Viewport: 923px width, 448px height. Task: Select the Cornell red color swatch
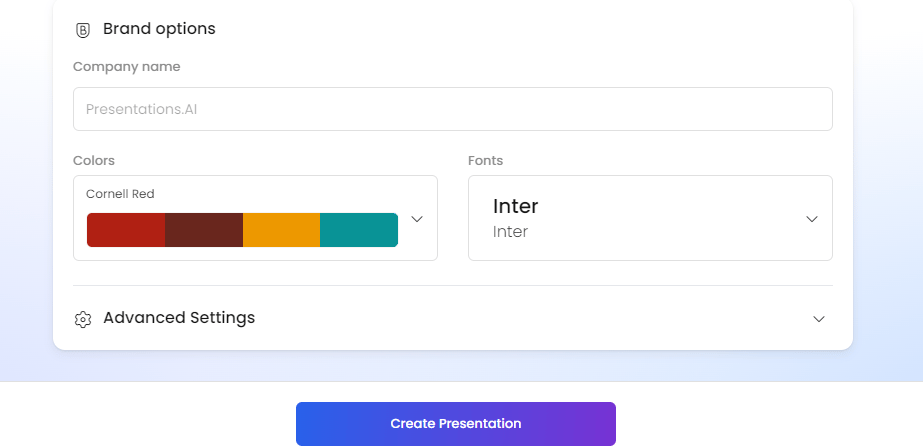126,230
